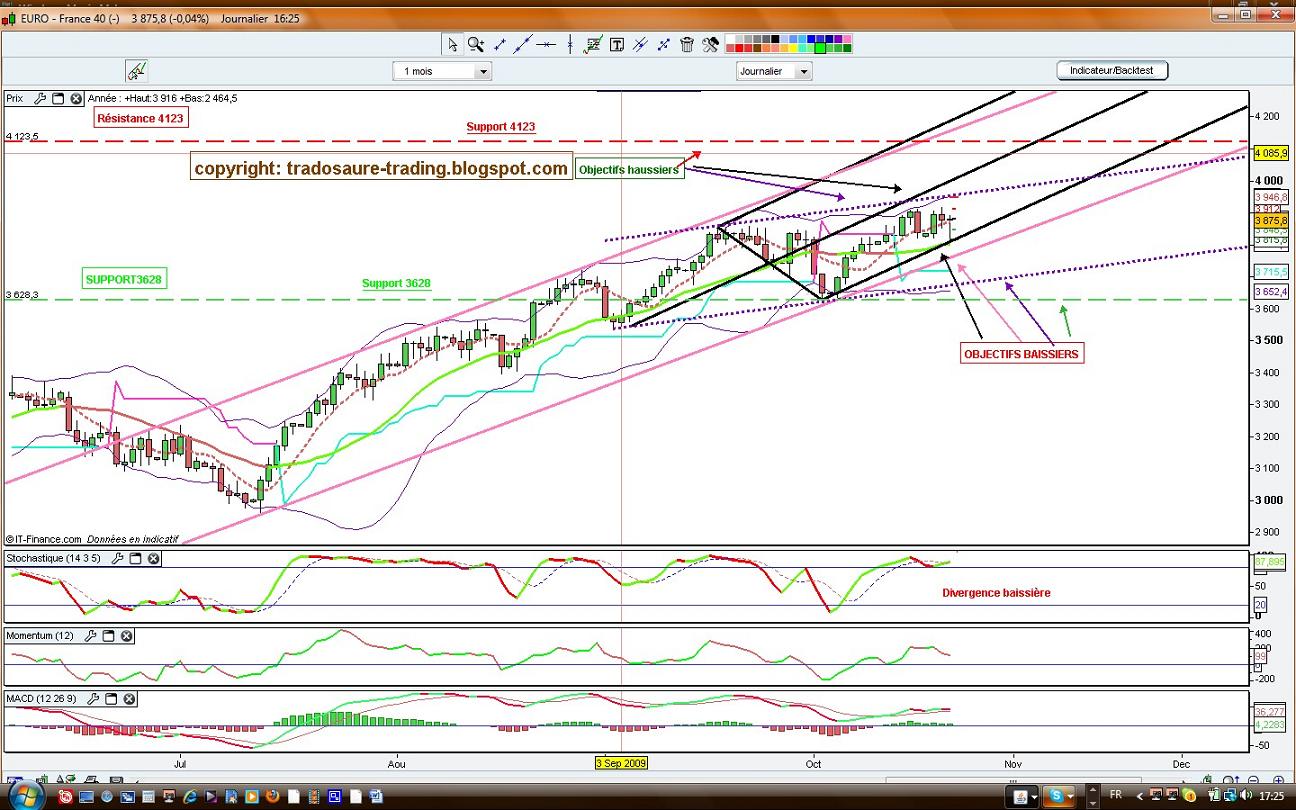Select the trend line drawing tool
The width and height of the screenshot is (1296, 810).
[x=523, y=44]
